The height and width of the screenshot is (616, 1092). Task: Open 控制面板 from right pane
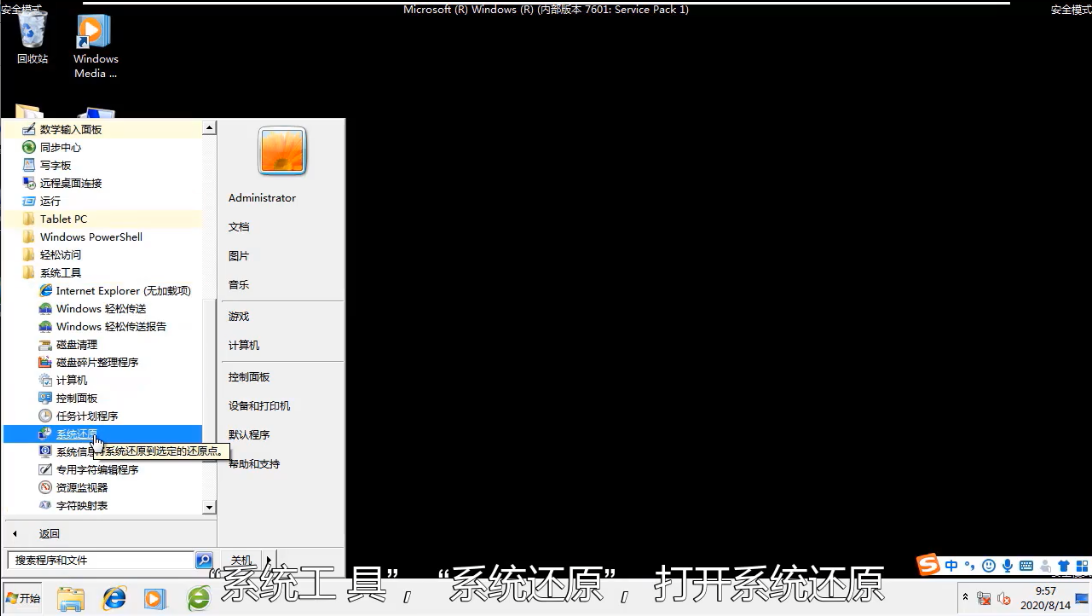coord(249,377)
